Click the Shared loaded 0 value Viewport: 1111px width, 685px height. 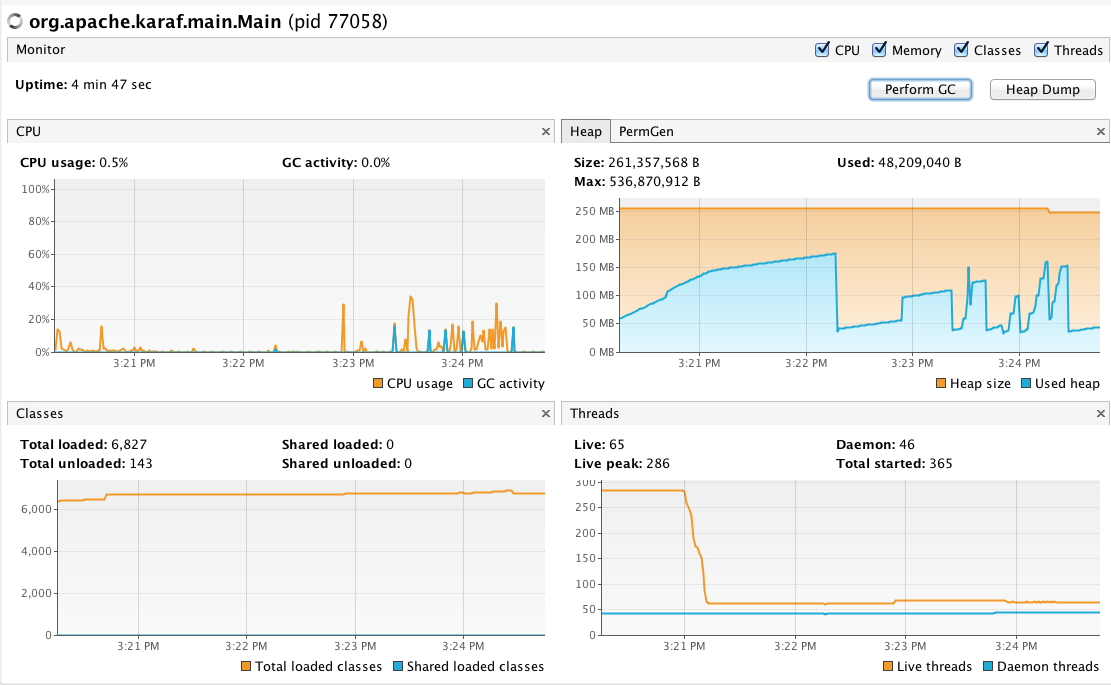(x=390, y=444)
